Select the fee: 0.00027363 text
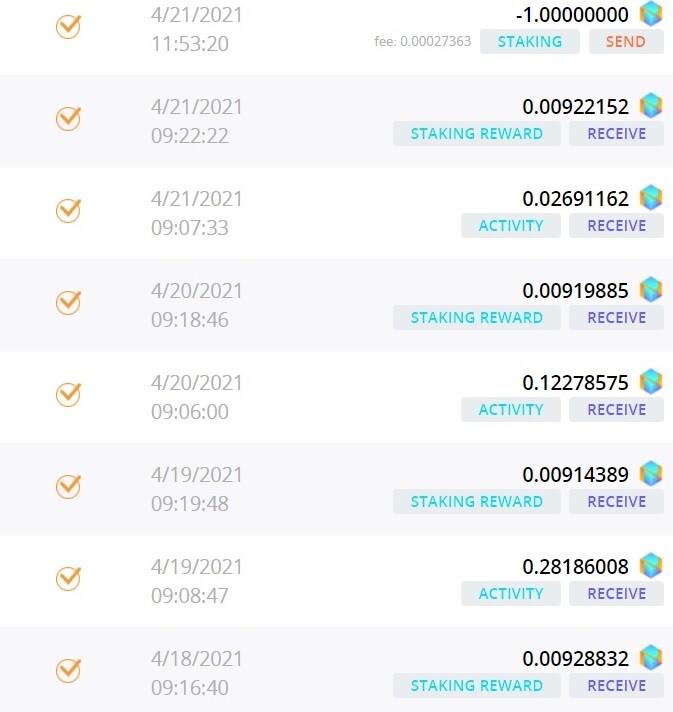673x712 pixels. [422, 41]
